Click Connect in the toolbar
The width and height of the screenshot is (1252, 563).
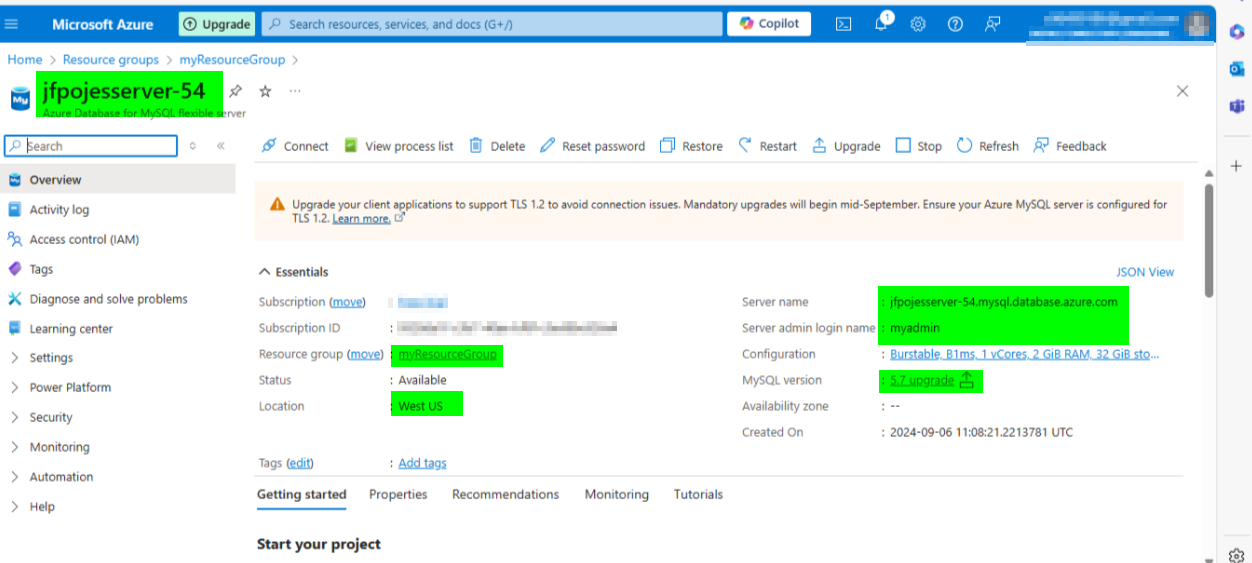(295, 146)
